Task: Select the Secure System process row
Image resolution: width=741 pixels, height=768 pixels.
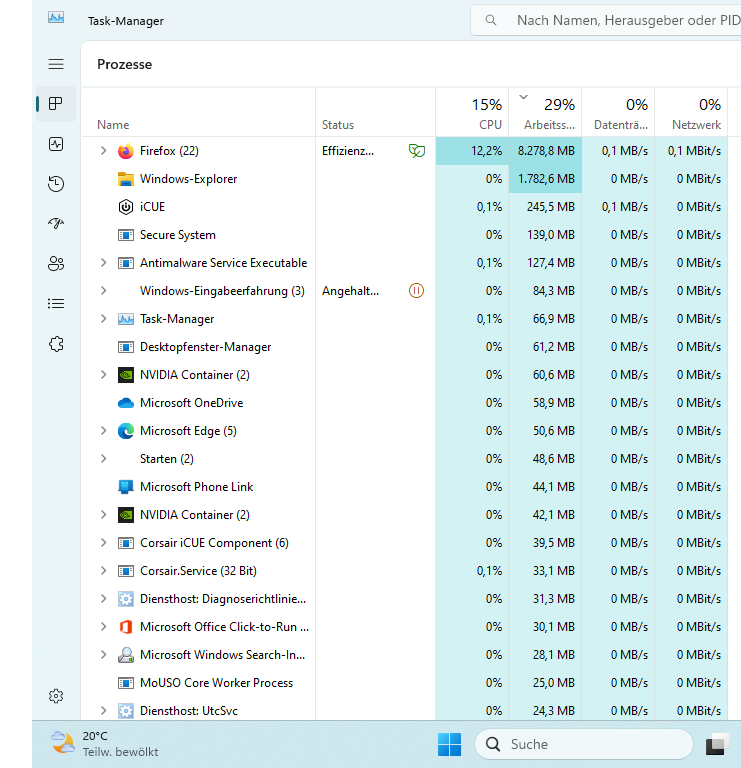Action: (x=404, y=235)
